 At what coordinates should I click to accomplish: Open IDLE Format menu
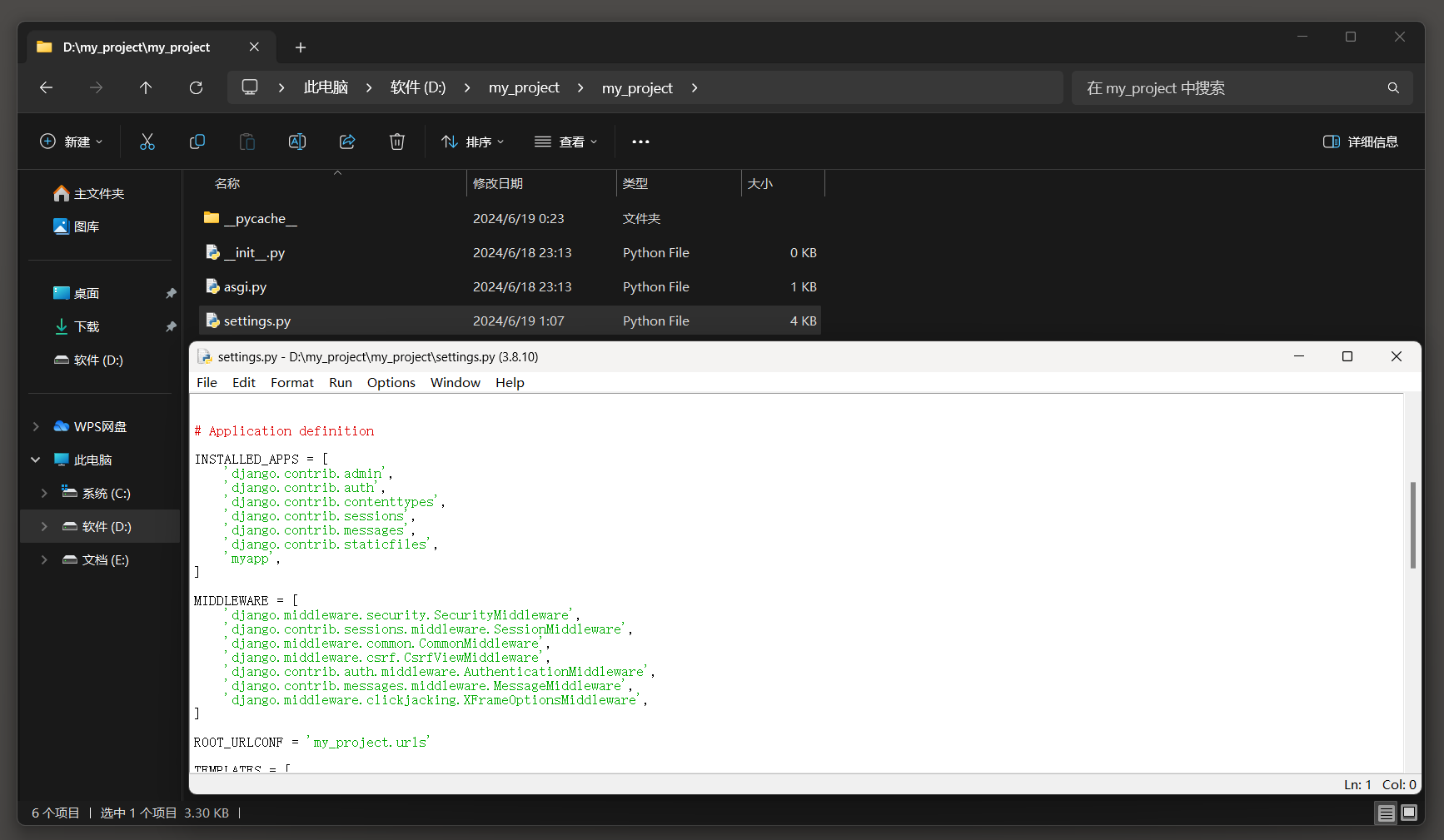point(292,382)
